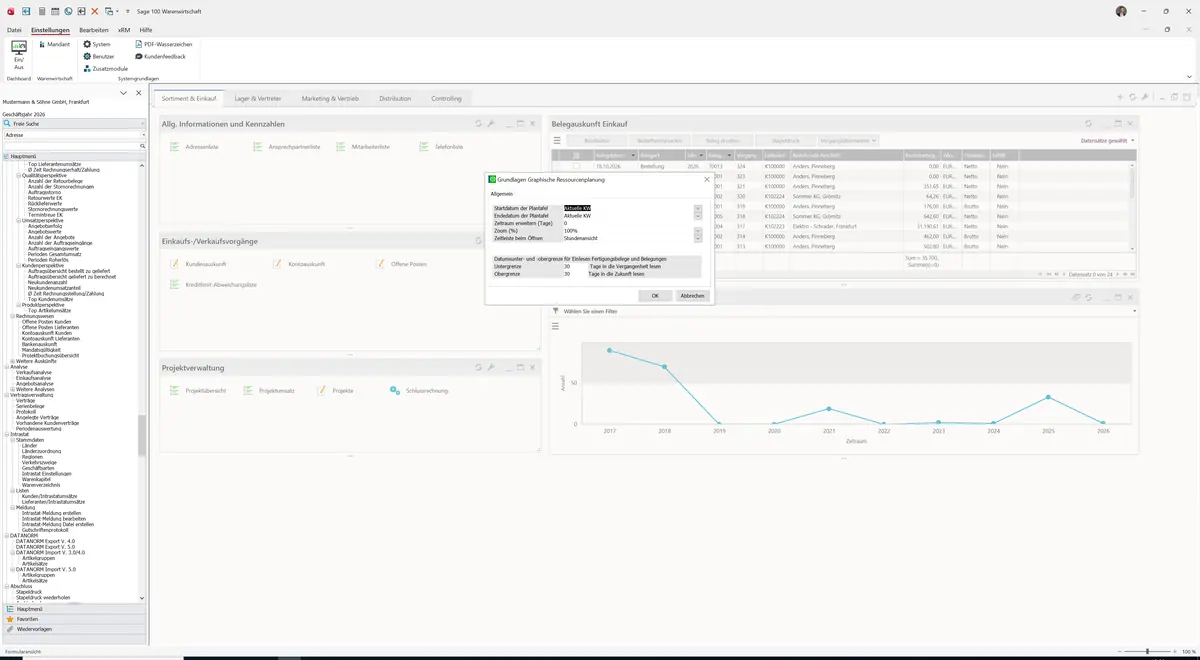
Task: Open Kreditlimit-Abweichungsliste shortcut
Action: [x=213, y=285]
